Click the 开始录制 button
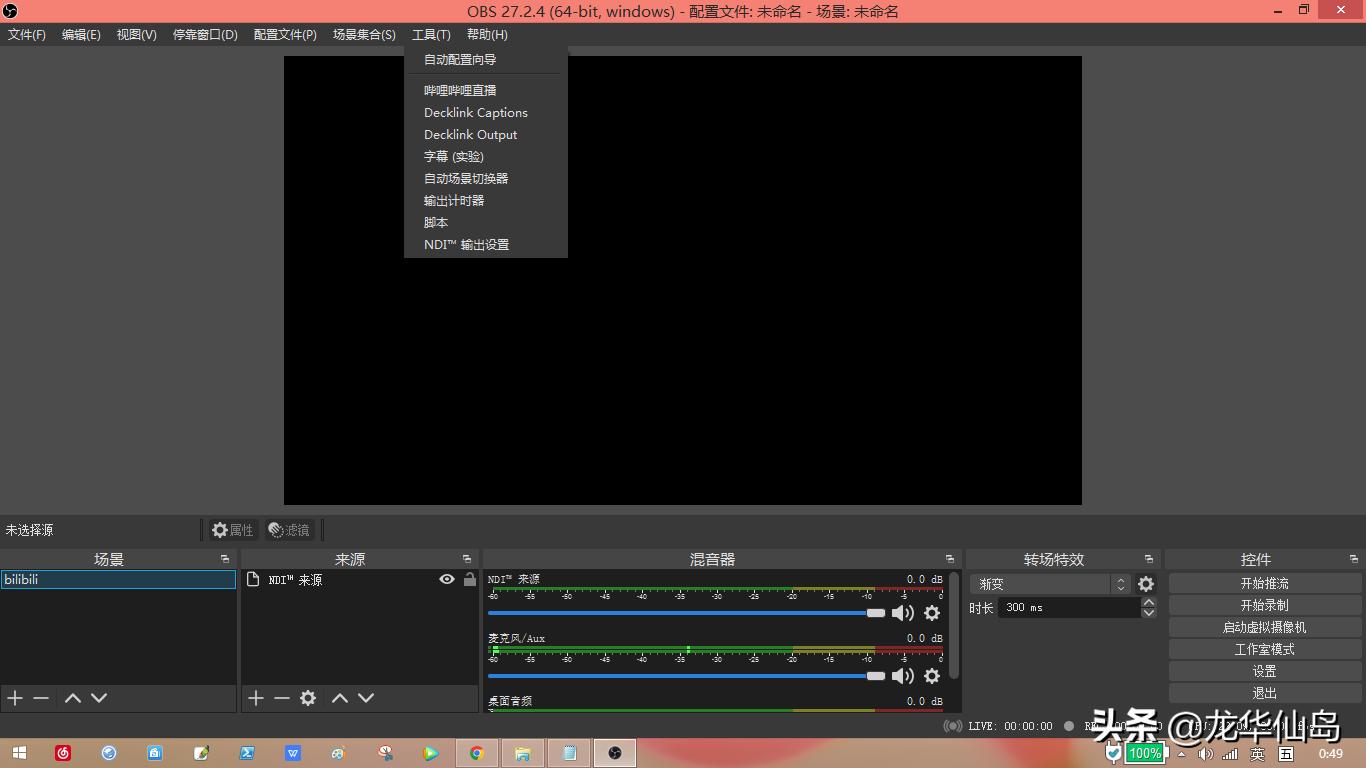The image size is (1366, 768). point(1264,605)
